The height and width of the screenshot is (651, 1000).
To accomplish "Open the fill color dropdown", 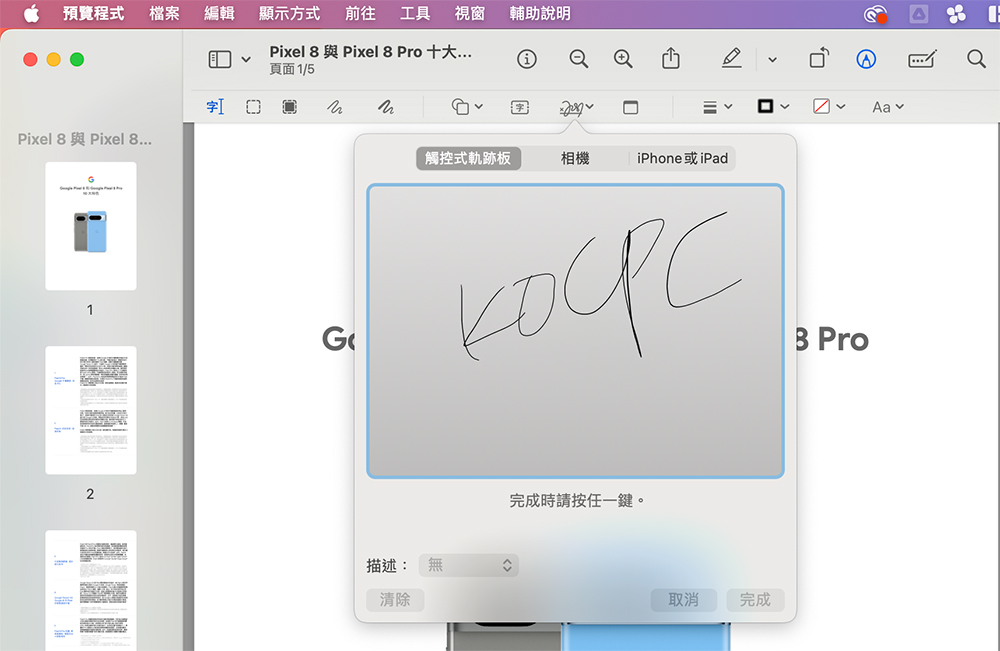I will (829, 106).
